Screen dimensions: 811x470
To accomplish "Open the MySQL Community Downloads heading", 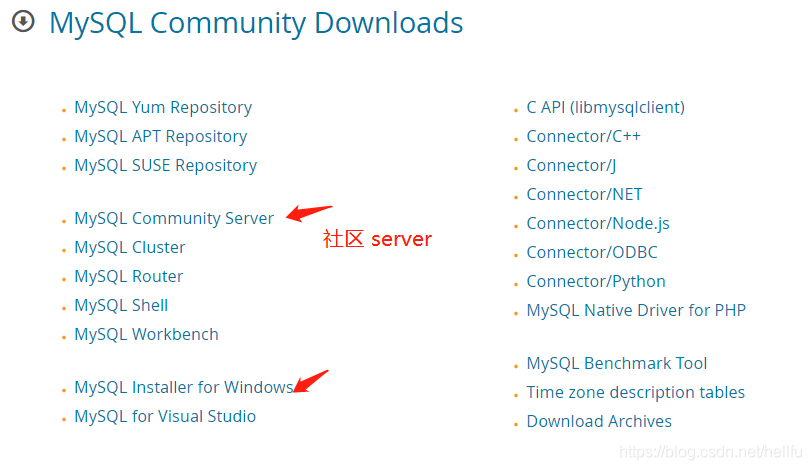I will (256, 23).
